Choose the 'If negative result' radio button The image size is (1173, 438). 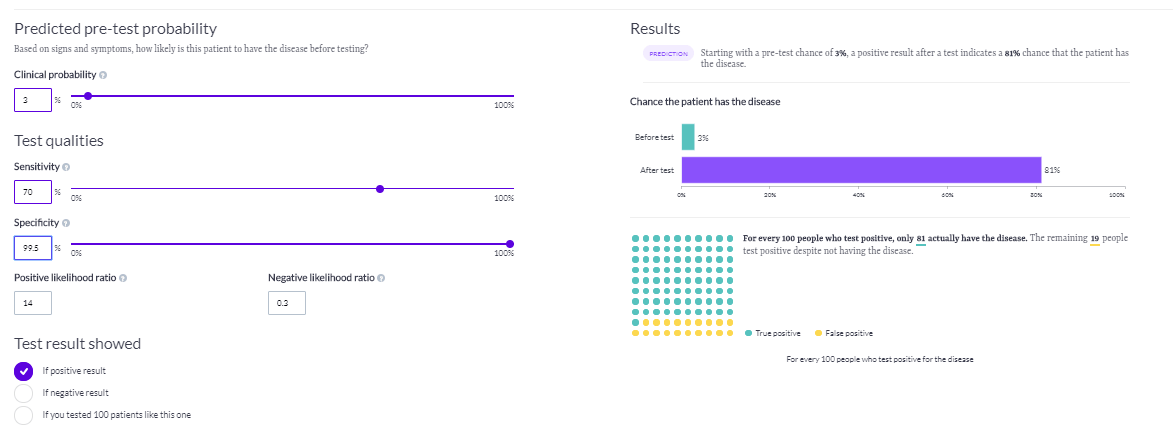pos(24,393)
